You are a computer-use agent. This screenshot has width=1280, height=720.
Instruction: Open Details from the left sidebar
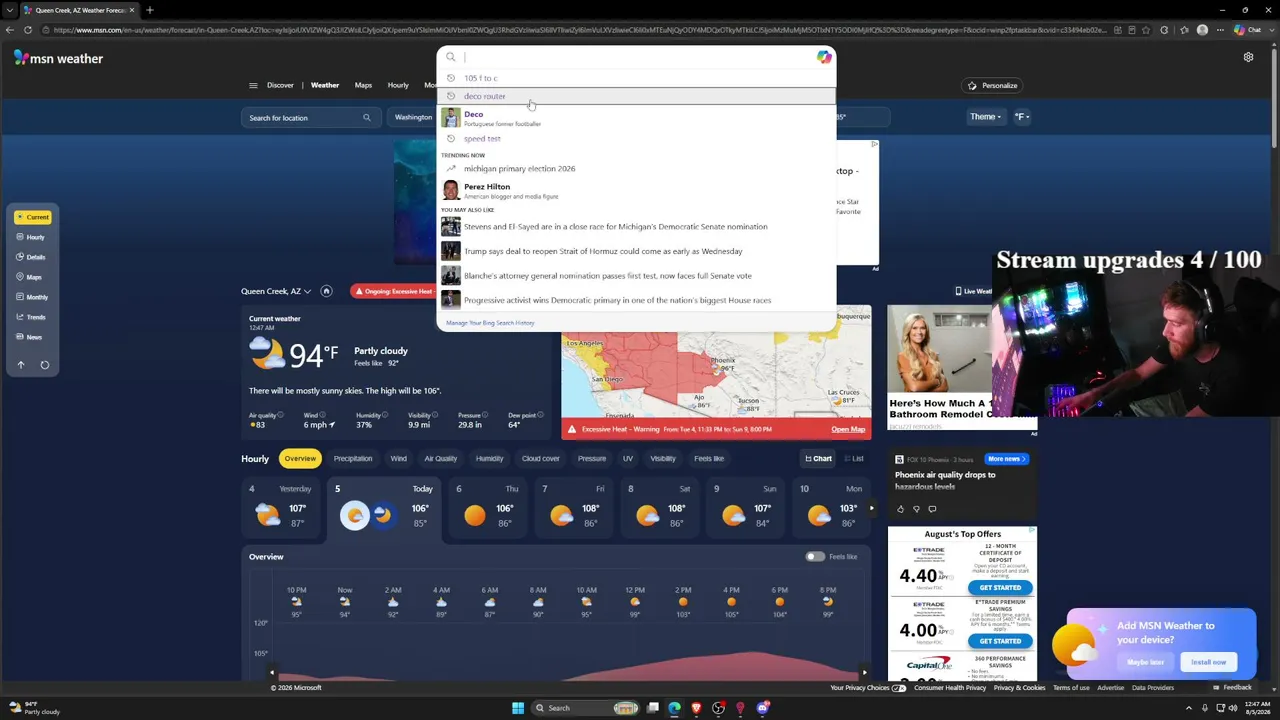point(31,257)
